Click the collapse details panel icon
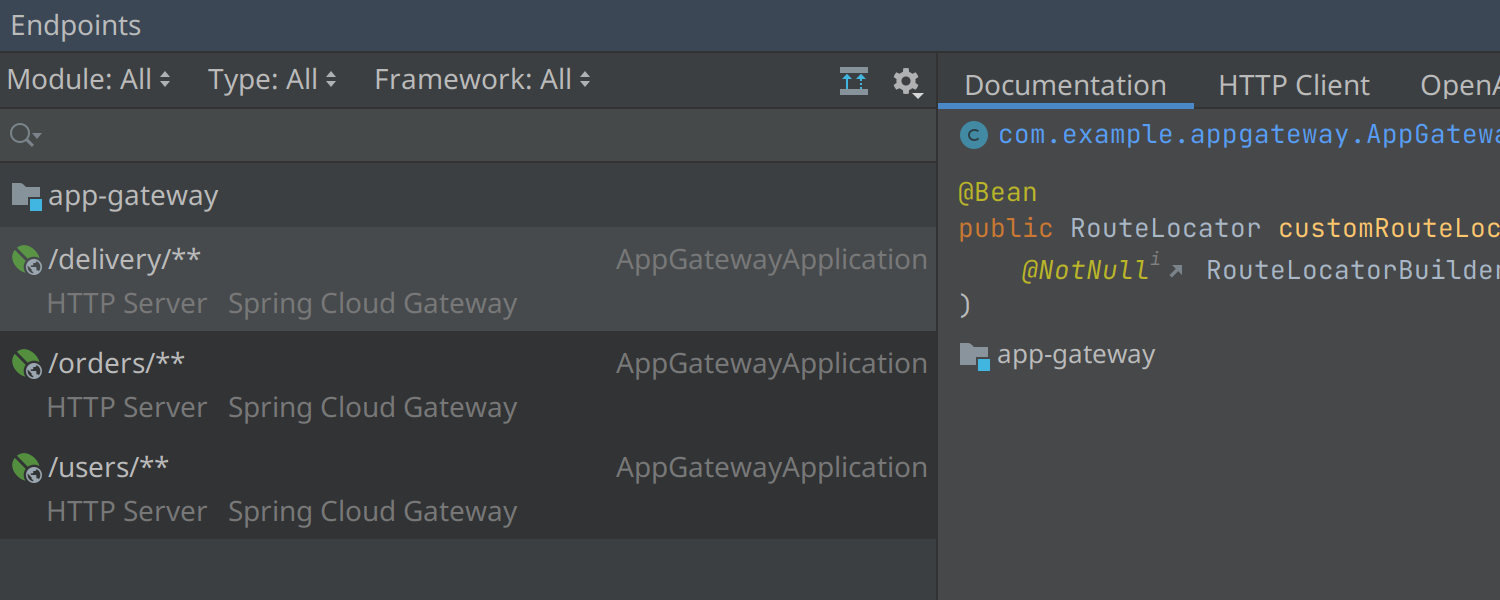 tap(854, 81)
